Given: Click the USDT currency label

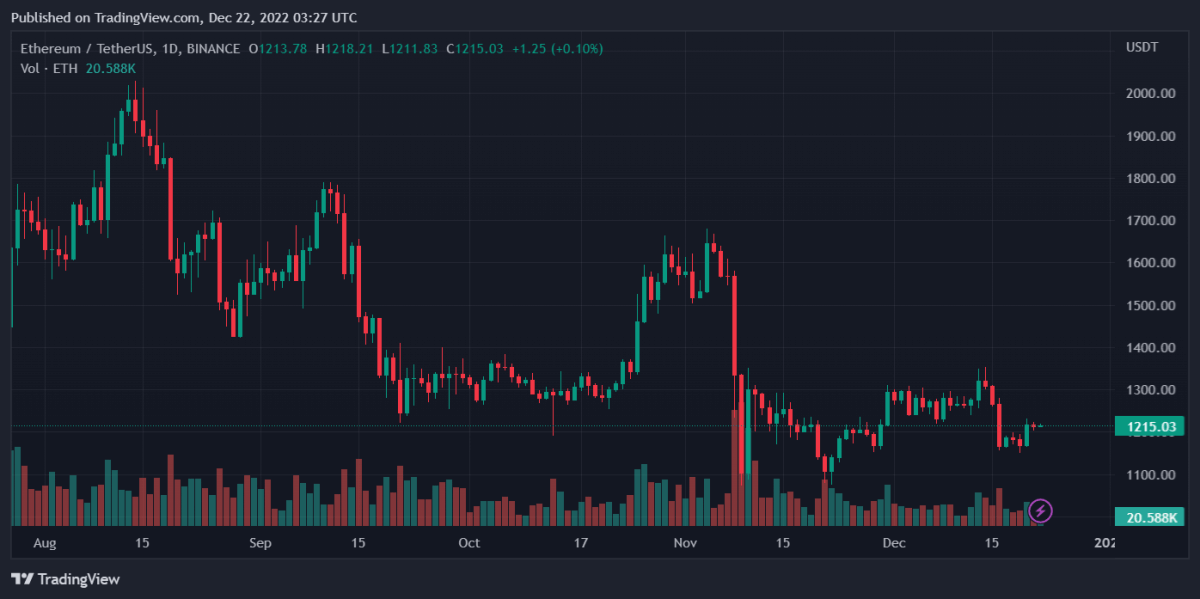Looking at the screenshot, I should [x=1141, y=48].
